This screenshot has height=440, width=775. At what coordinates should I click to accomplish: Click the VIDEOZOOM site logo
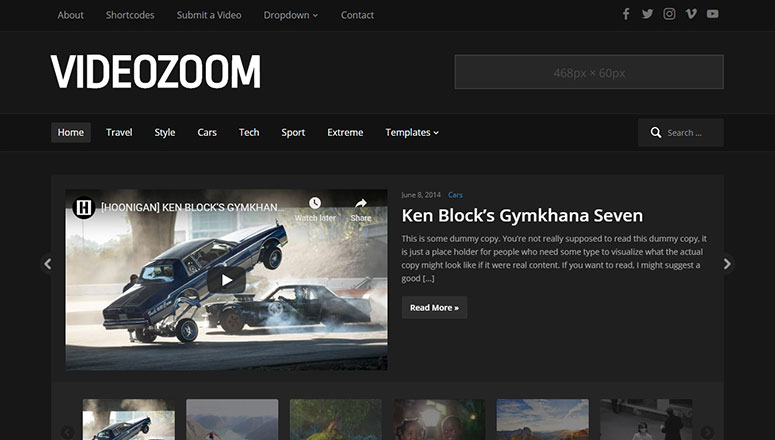coord(155,72)
